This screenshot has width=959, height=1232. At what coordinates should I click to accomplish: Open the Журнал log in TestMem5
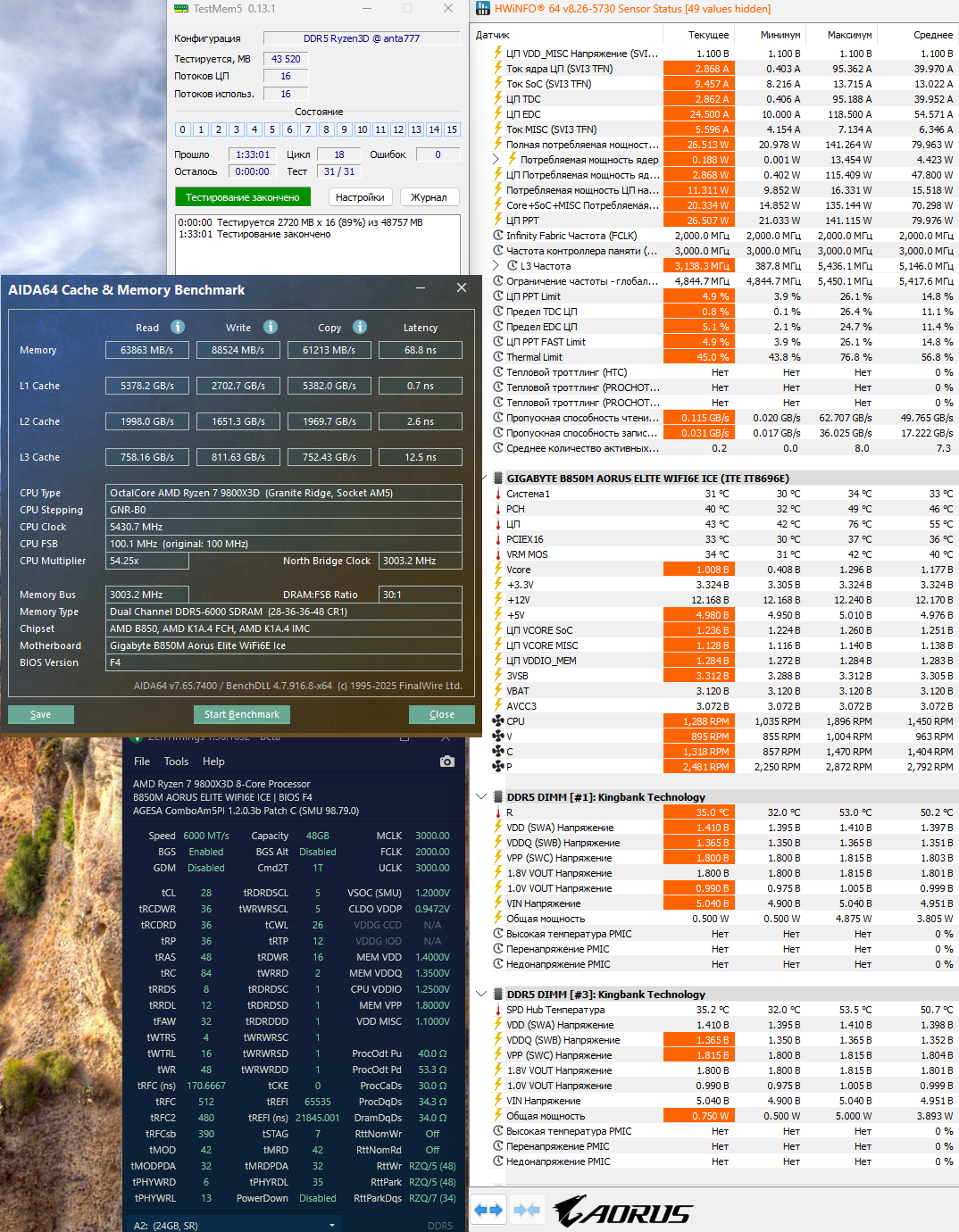429,197
